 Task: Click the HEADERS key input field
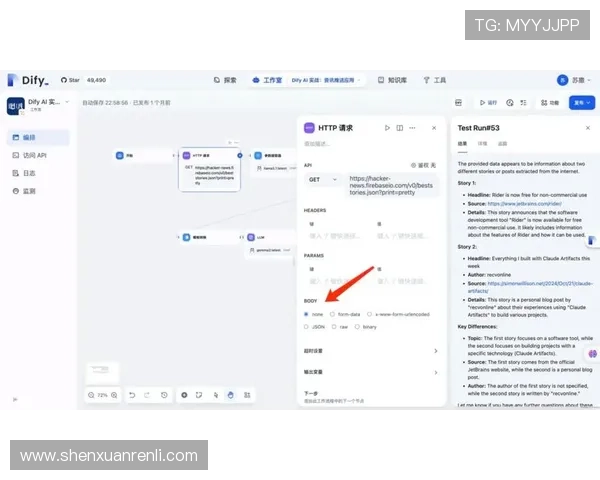[337, 236]
